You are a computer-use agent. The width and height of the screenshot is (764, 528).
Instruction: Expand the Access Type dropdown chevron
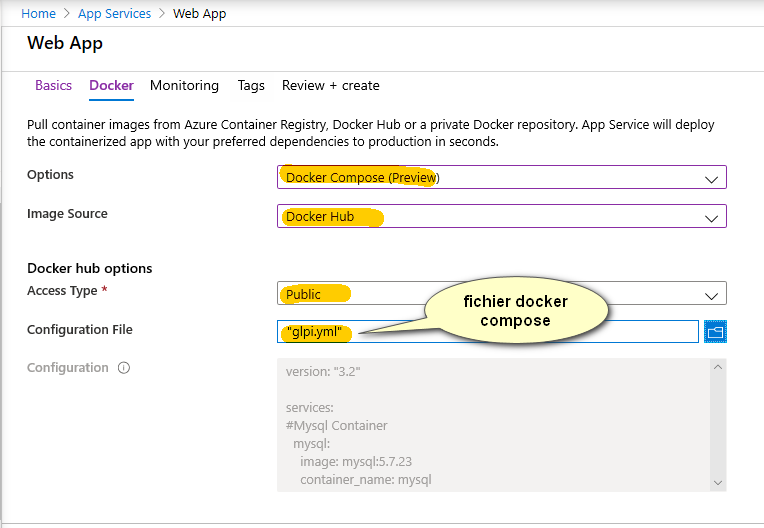tap(711, 295)
